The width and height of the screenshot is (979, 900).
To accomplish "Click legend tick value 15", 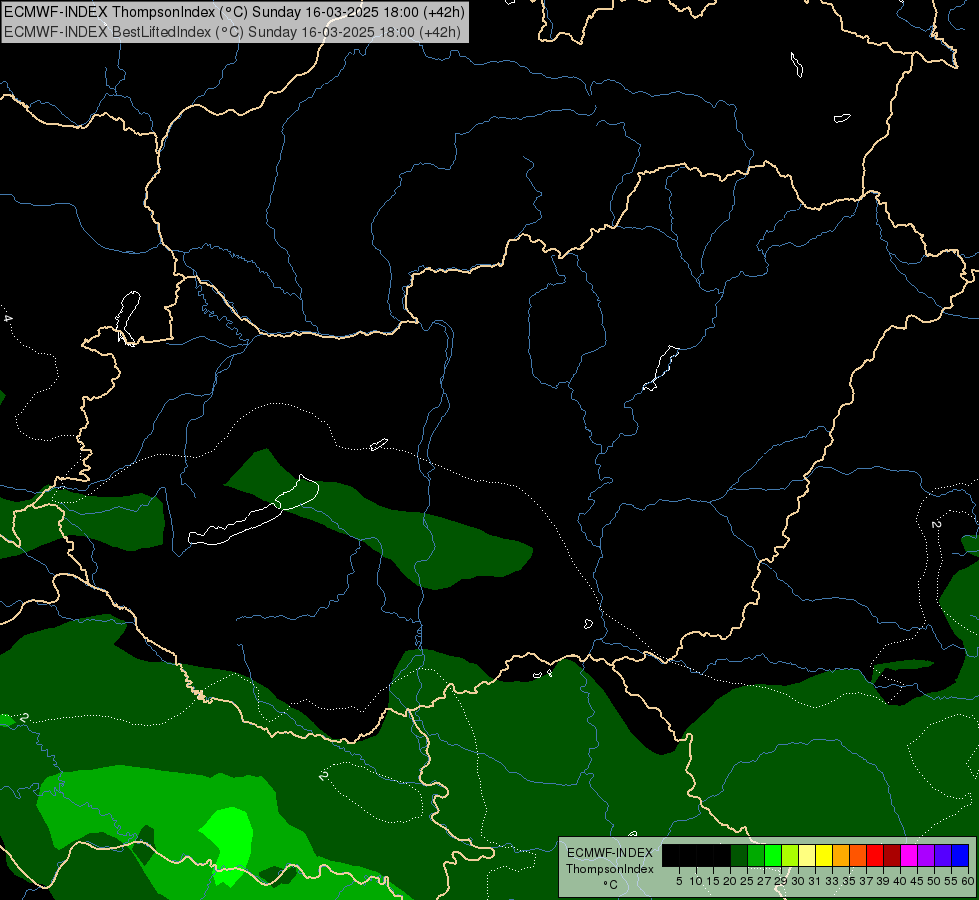I will click(x=713, y=881).
